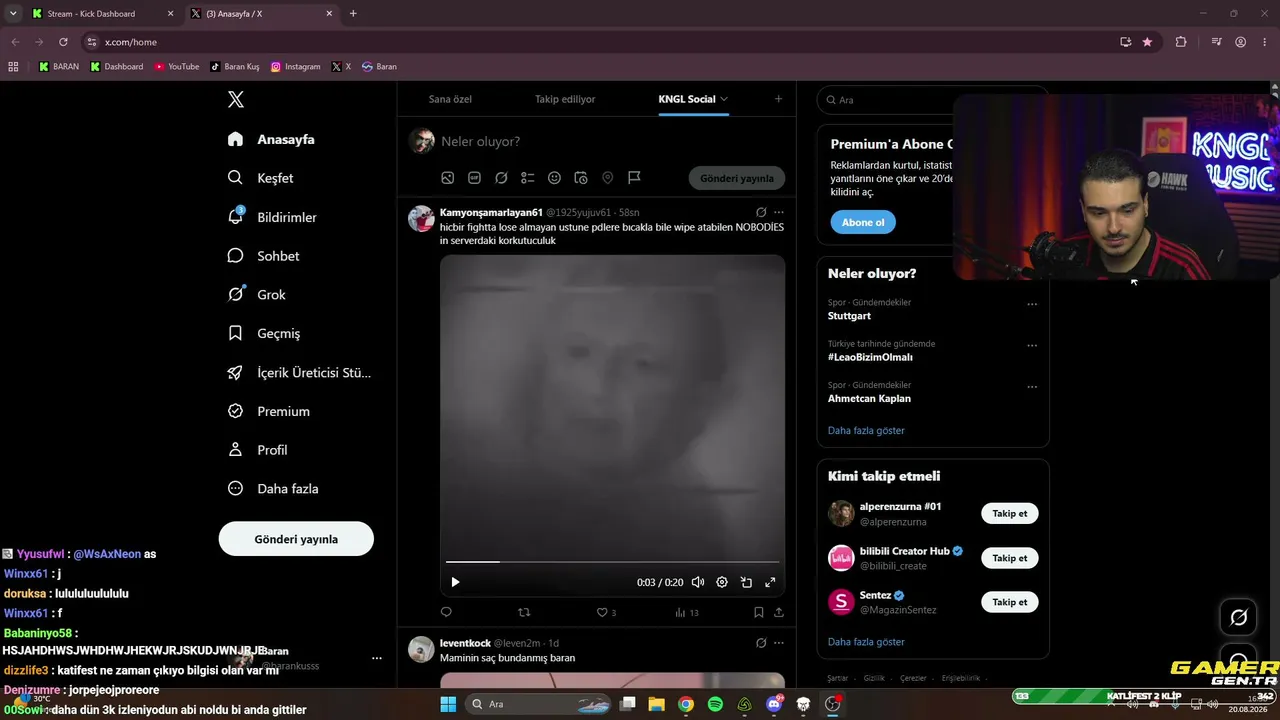Image resolution: width=1280 pixels, height=720 pixels.
Task: Ask Grok about leventkock post
Action: tap(761, 643)
